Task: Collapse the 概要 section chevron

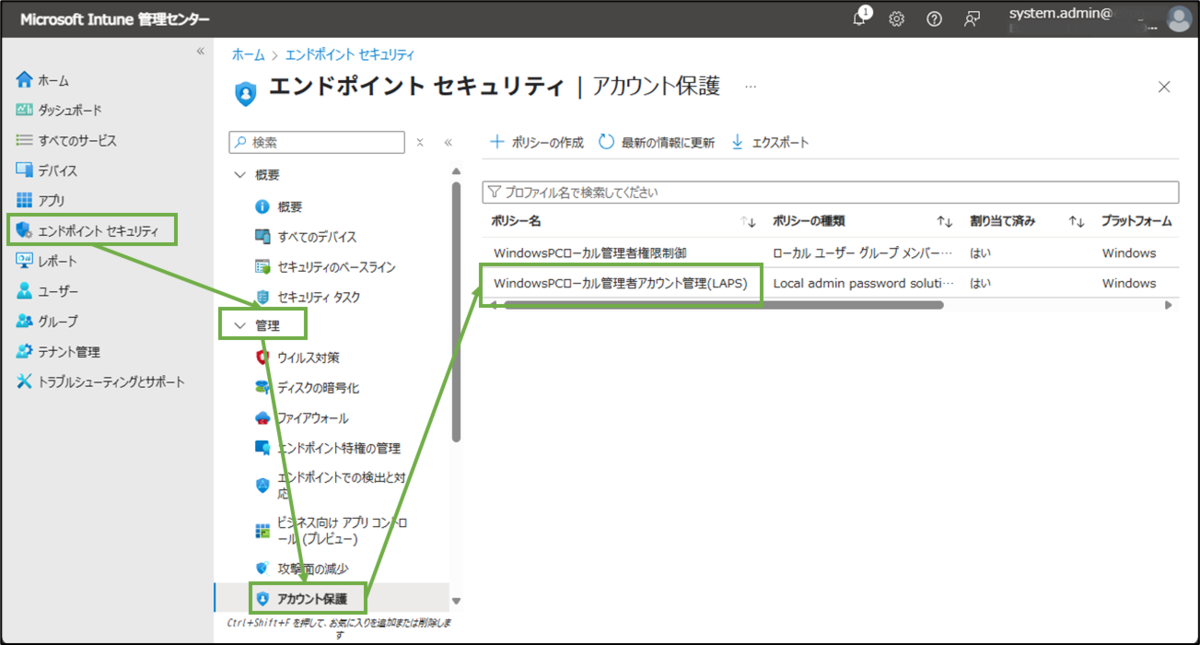Action: (239, 175)
